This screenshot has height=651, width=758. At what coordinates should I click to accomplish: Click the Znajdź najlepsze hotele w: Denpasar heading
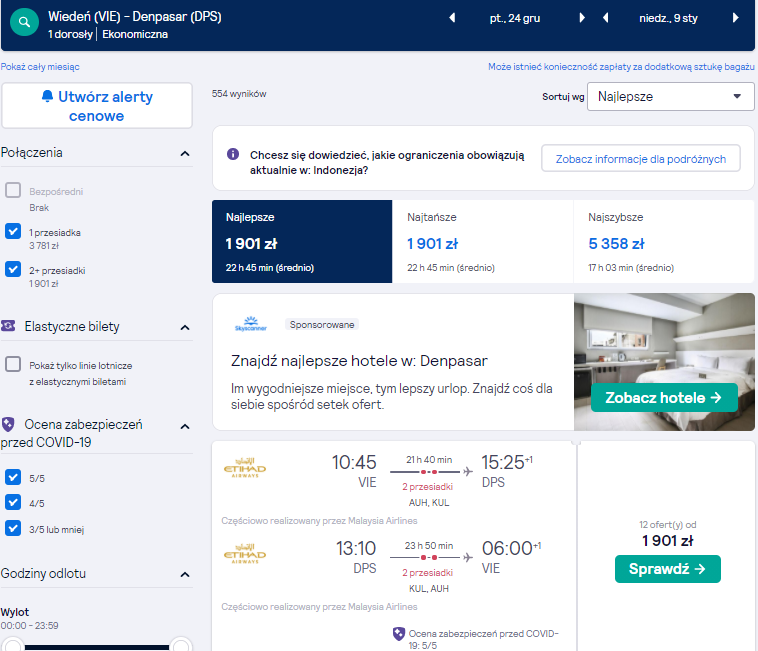tap(359, 361)
